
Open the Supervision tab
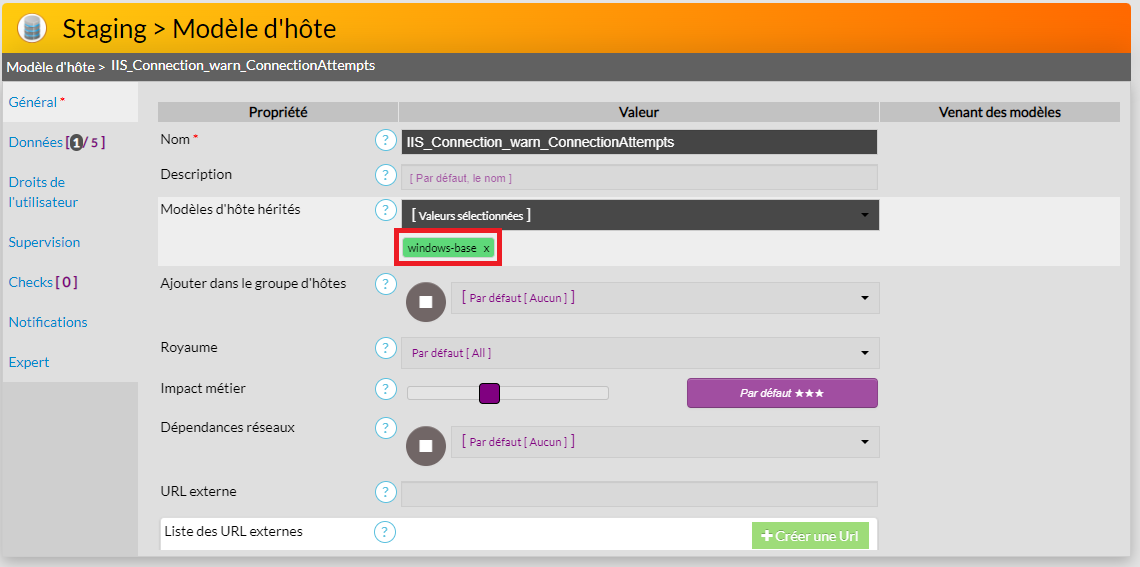44,242
